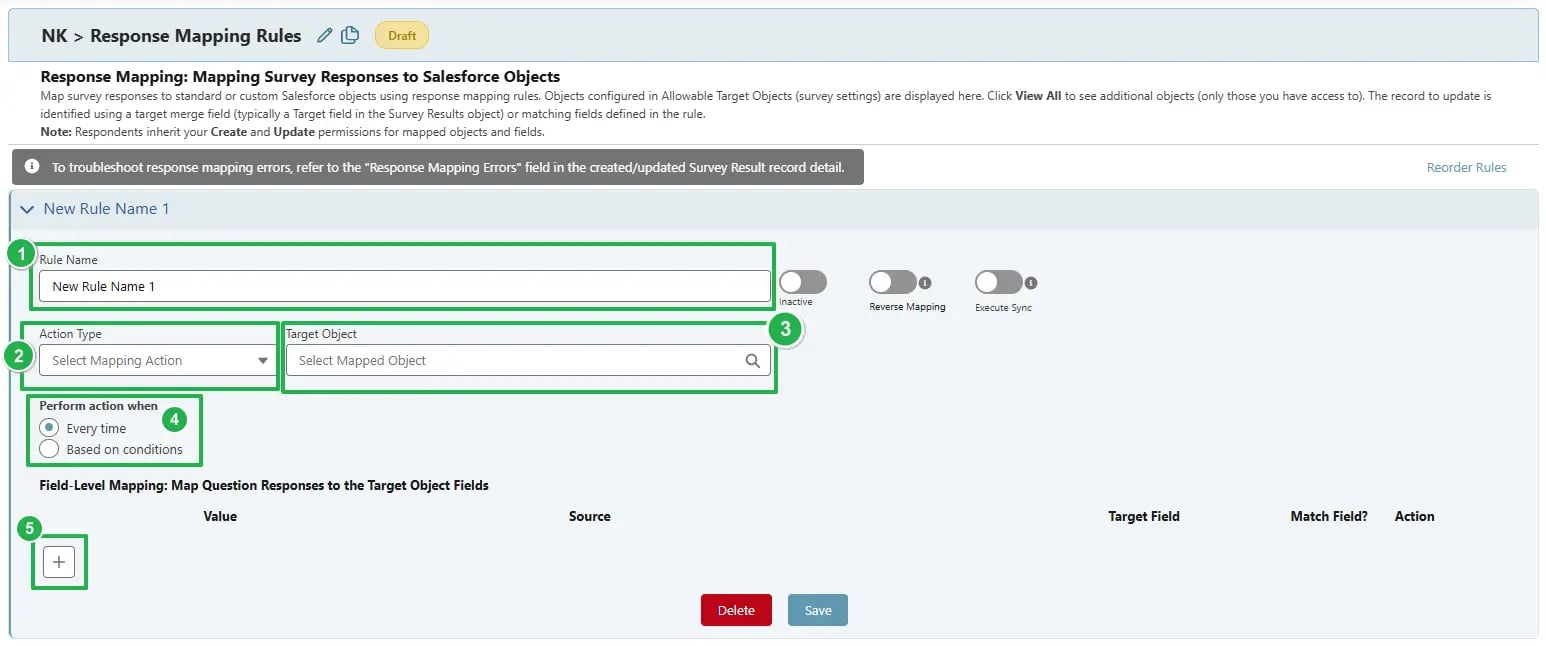Image resolution: width=1546 pixels, height=646 pixels.
Task: Click the Save button
Action: pyautogui.click(x=818, y=610)
